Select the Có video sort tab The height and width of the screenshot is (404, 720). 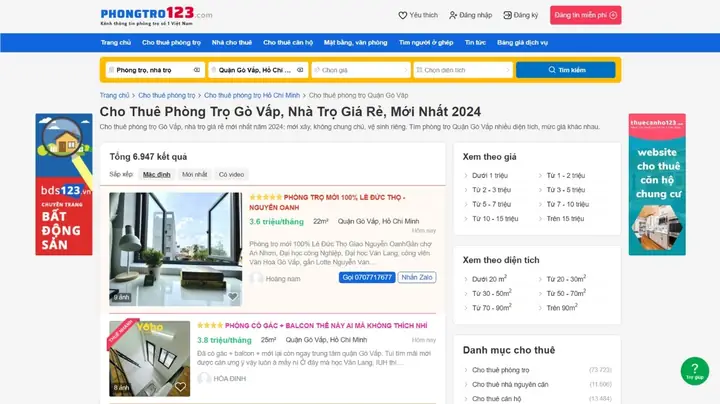pyautogui.click(x=231, y=174)
